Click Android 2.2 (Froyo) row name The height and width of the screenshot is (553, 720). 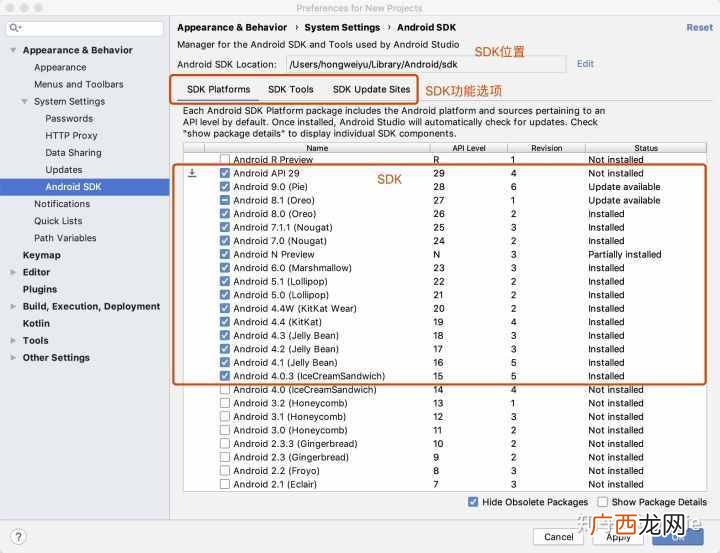[276, 471]
